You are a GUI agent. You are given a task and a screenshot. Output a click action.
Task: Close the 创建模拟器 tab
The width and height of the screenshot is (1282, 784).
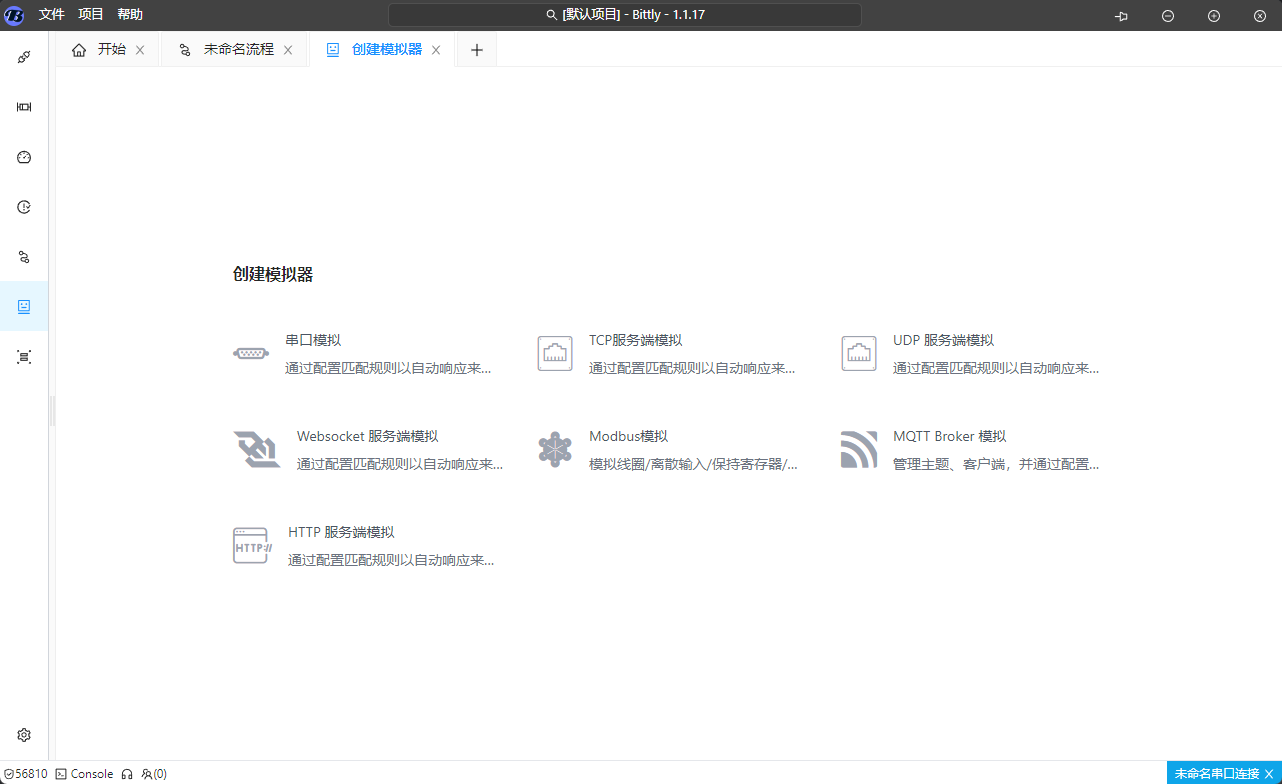(436, 50)
